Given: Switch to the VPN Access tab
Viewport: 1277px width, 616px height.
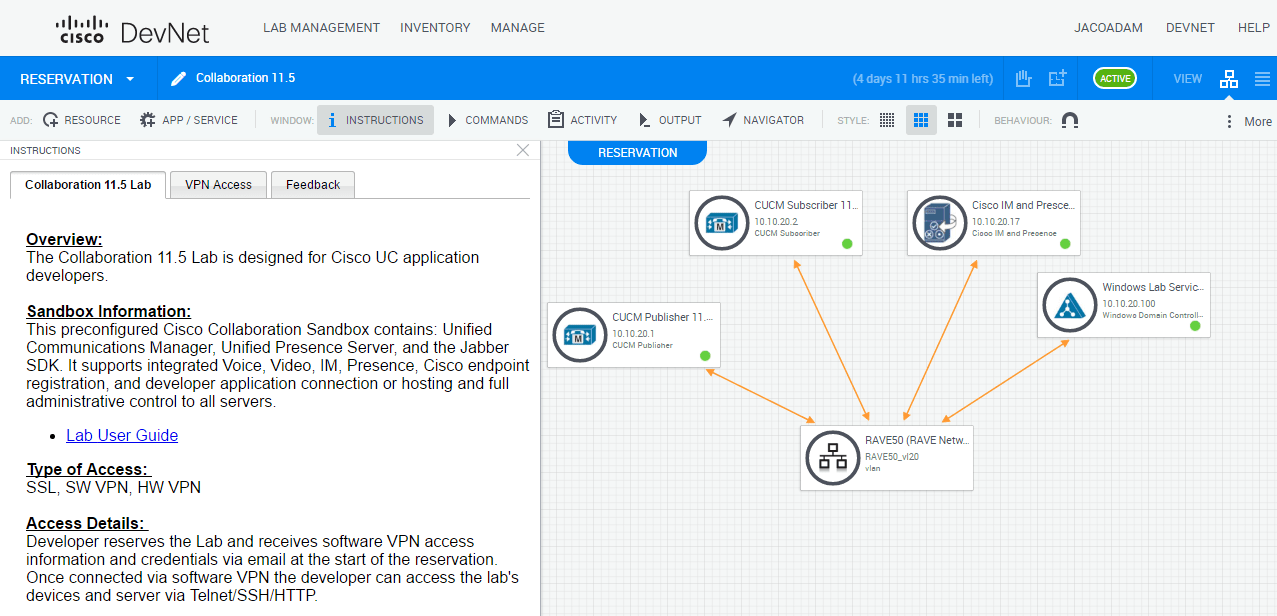Looking at the screenshot, I should 217,185.
